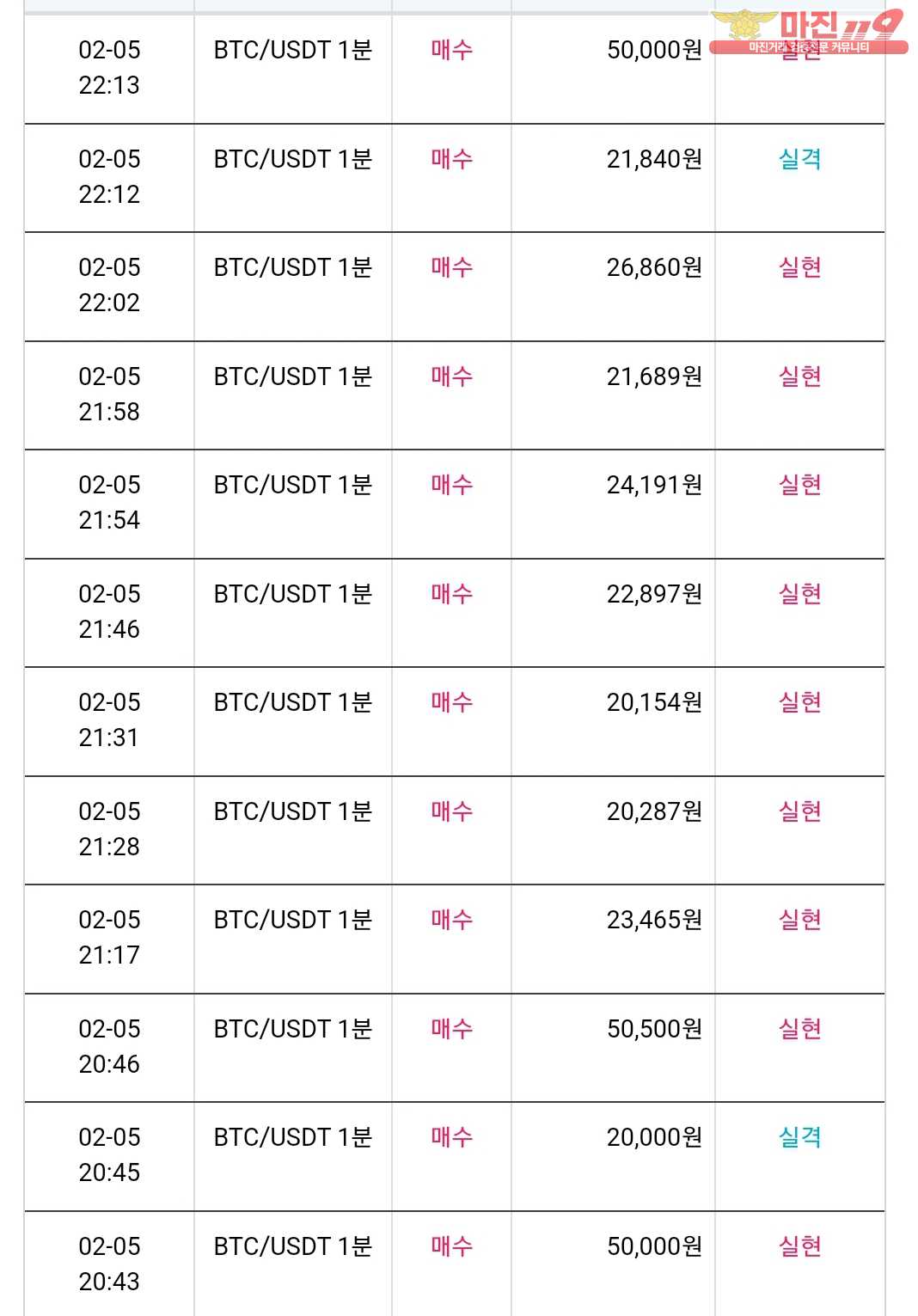The image size is (918, 1316).
Task: Click the 50,000원 amount in the 22:13 row
Action: (x=654, y=50)
